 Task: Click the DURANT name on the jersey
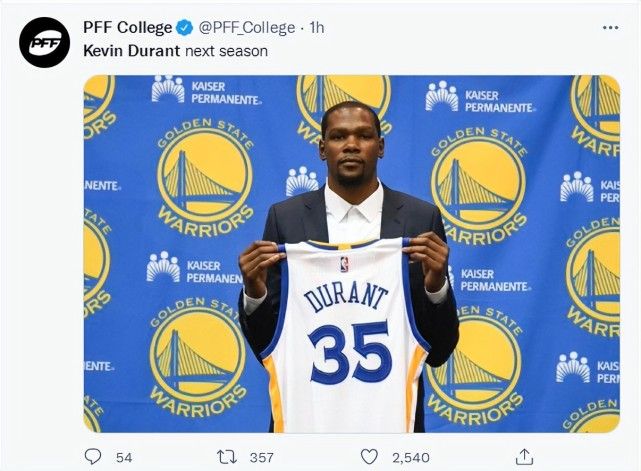click(x=346, y=298)
